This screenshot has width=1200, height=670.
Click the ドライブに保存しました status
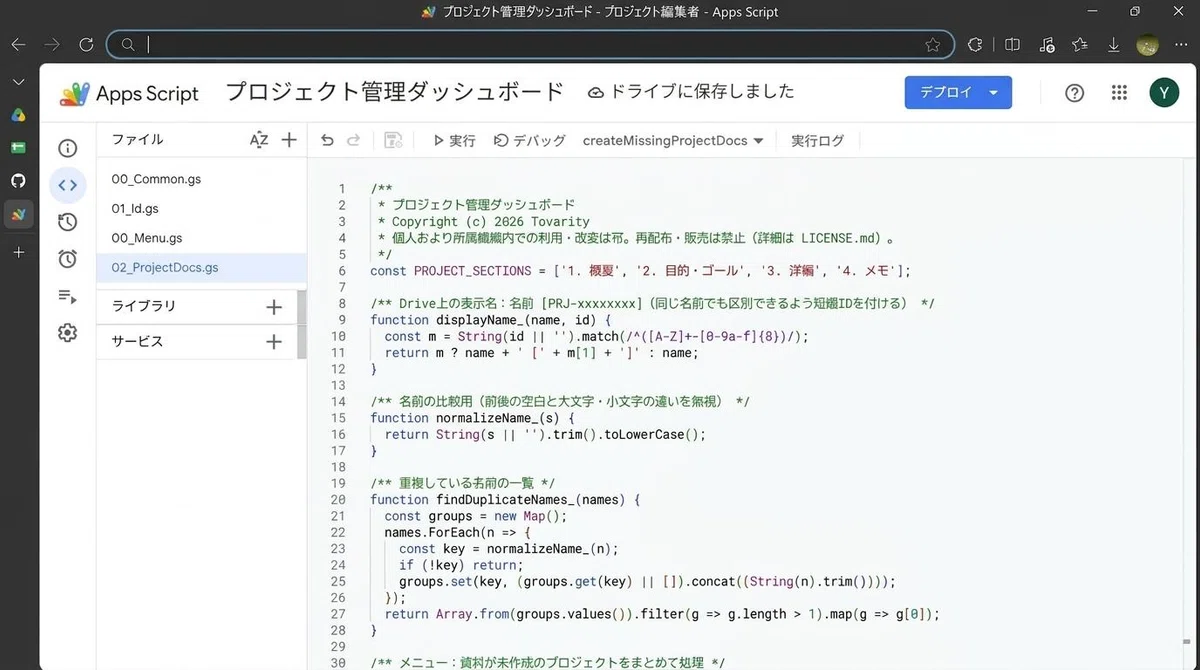point(691,92)
